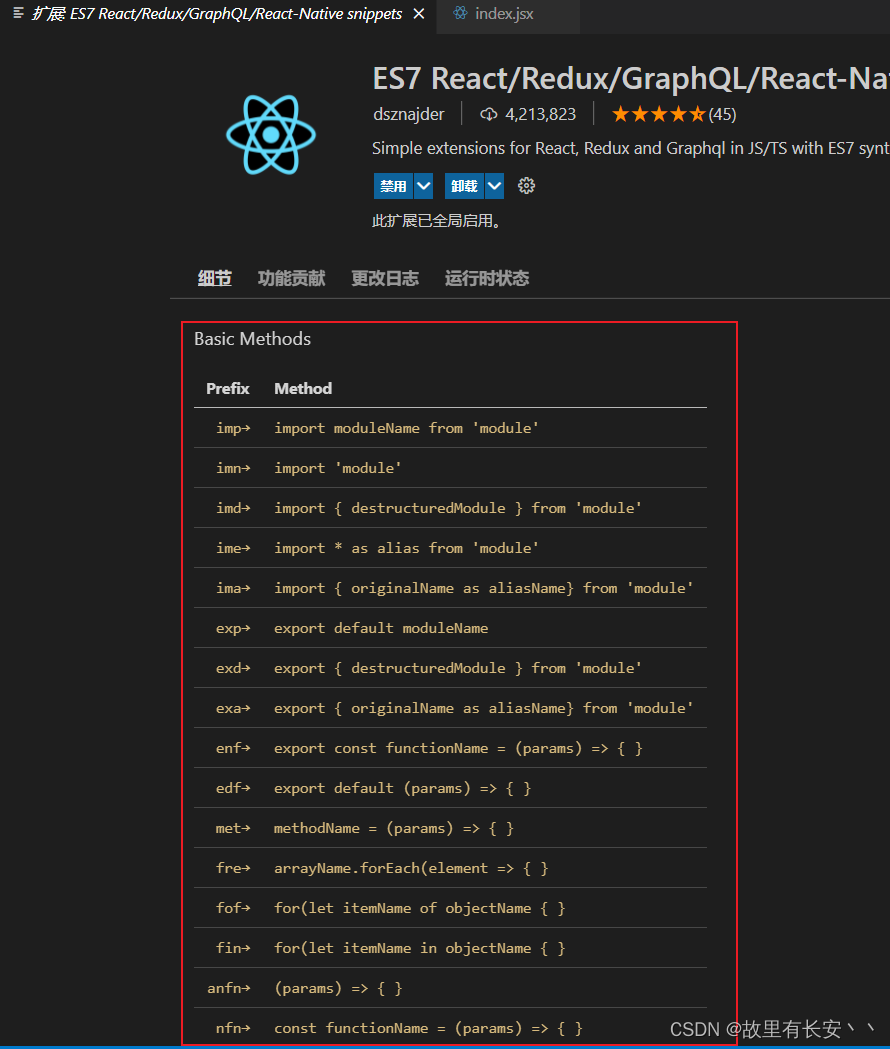890x1049 pixels.
Task: Click the 'exd→' prefix cell
Action: coord(233,668)
